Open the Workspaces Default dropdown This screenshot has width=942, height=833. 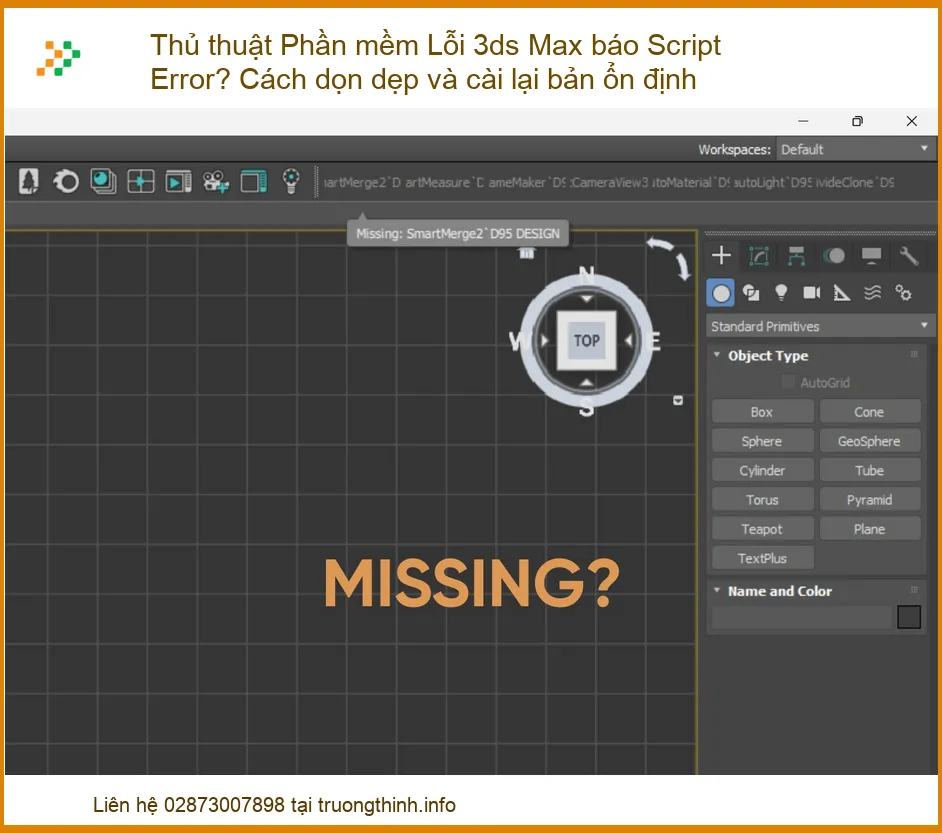pos(855,150)
